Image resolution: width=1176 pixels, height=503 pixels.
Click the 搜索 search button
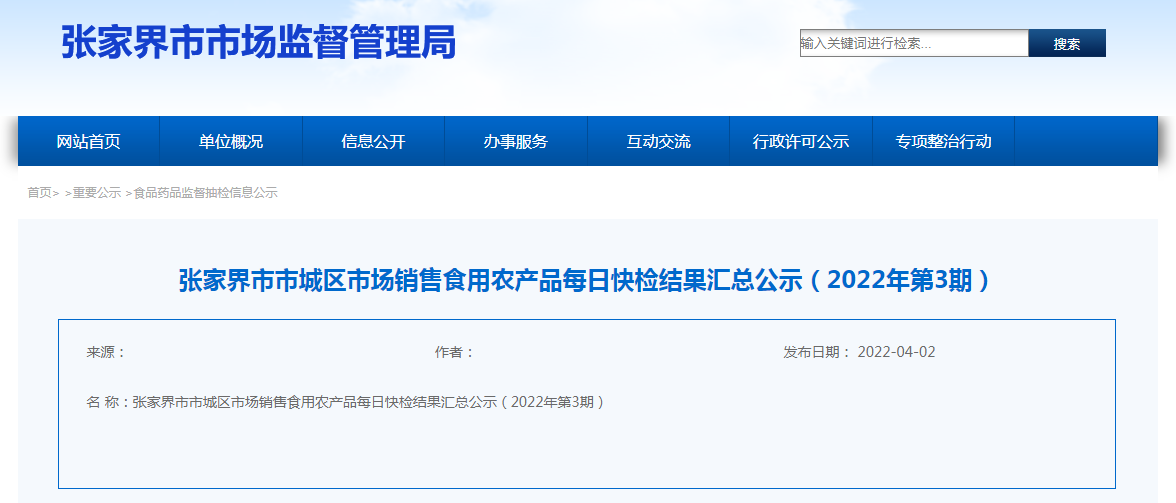tap(1067, 43)
